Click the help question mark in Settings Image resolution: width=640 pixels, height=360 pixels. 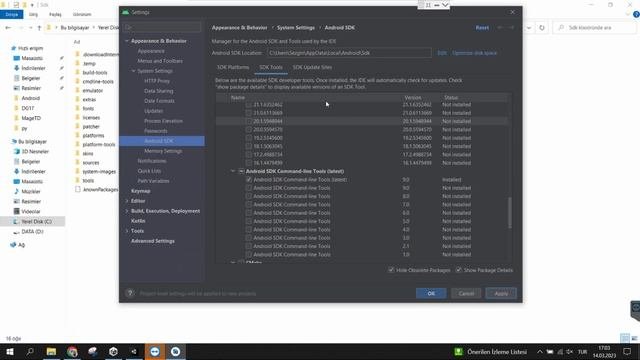(130, 293)
